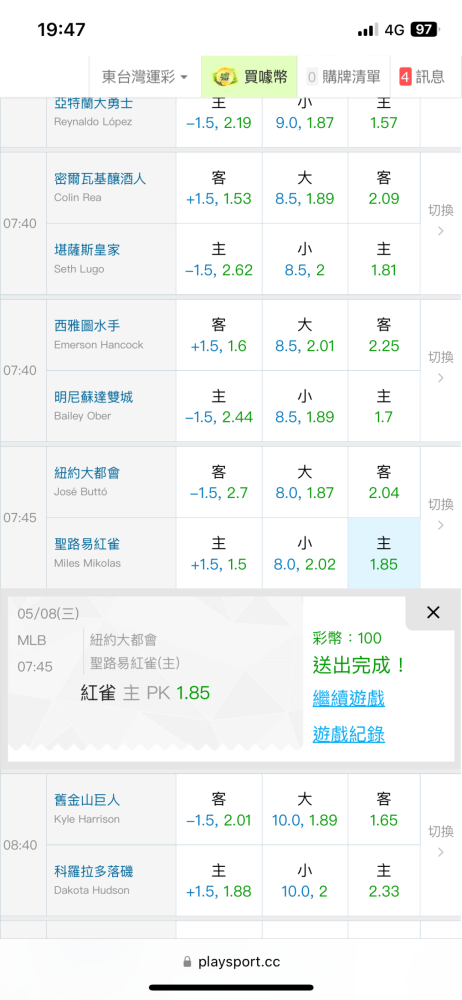Open the 密爾瓦基釀酒人 team link
Viewport: 462px width, 1000px height.
[100, 179]
